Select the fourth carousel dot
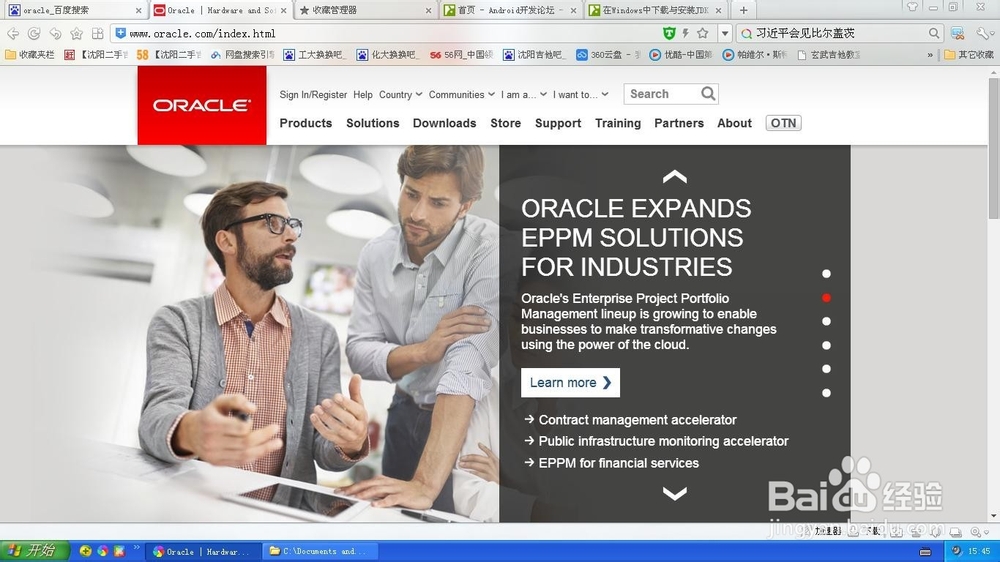The height and width of the screenshot is (562, 1000). 827,345
